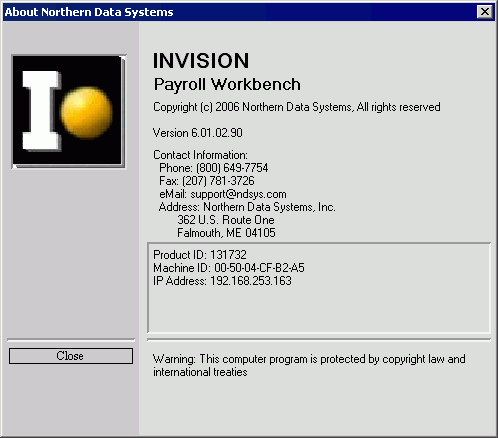Viewport: 498px width, 438px height.
Task: Click the Invision logo image
Action: point(69,112)
